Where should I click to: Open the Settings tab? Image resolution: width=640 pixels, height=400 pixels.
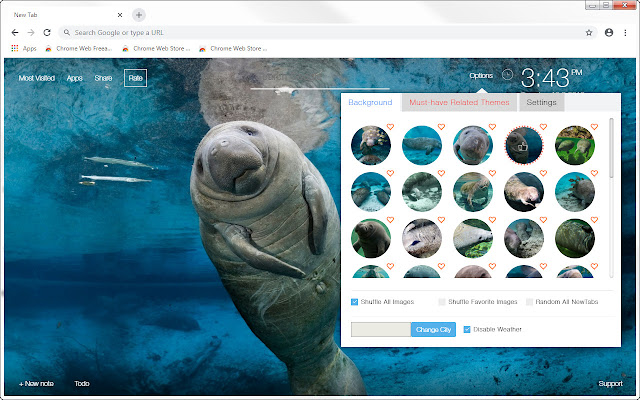pos(541,102)
